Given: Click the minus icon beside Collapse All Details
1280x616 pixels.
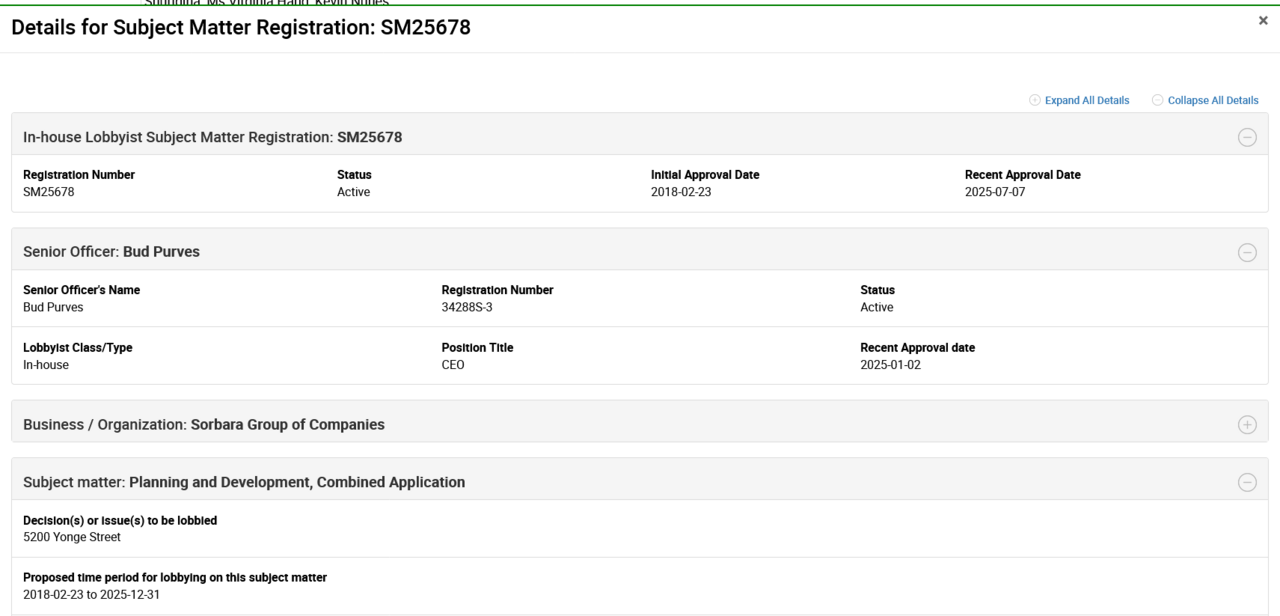Looking at the screenshot, I should (1158, 100).
